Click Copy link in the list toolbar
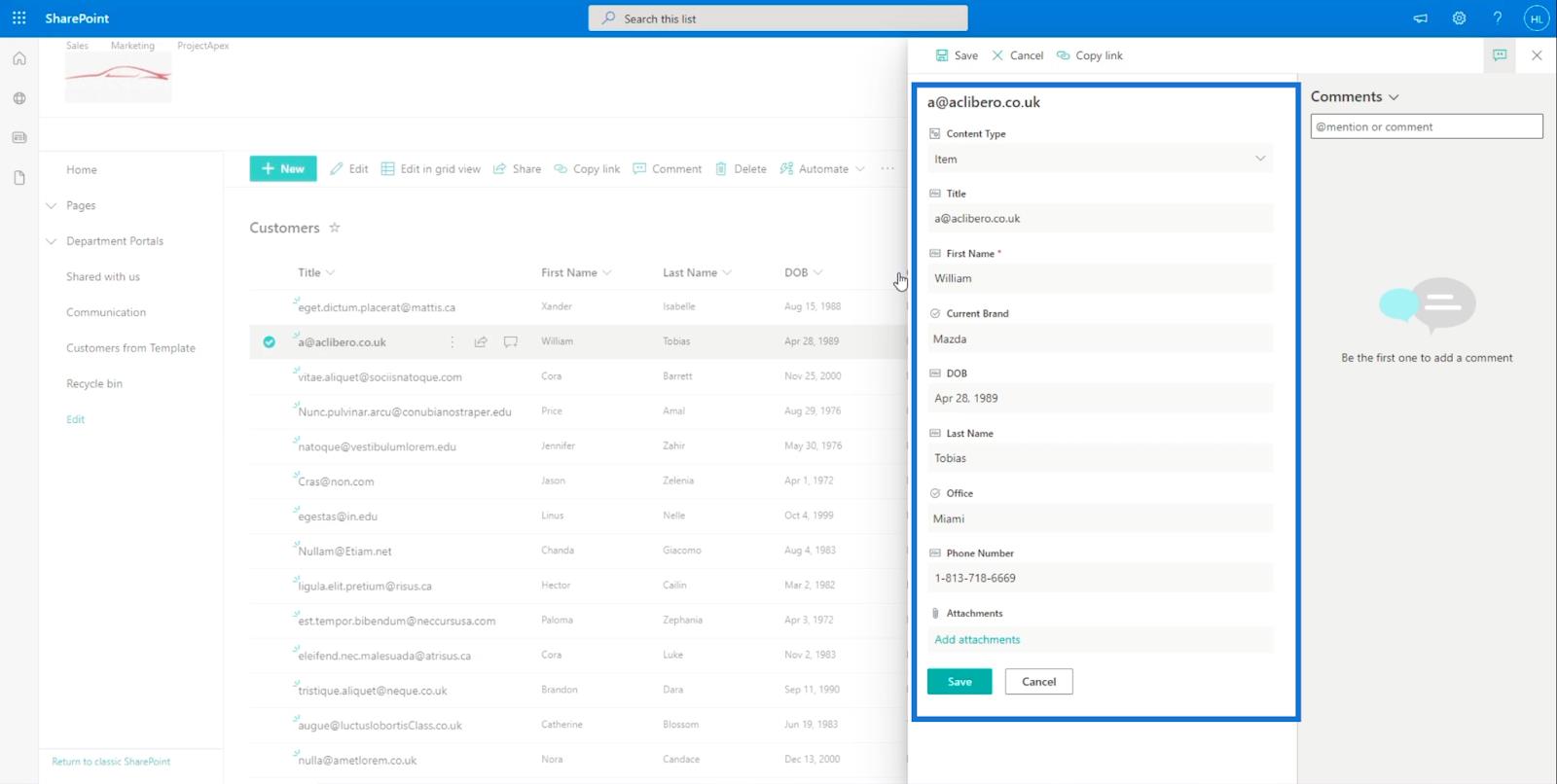1557x784 pixels. [587, 168]
